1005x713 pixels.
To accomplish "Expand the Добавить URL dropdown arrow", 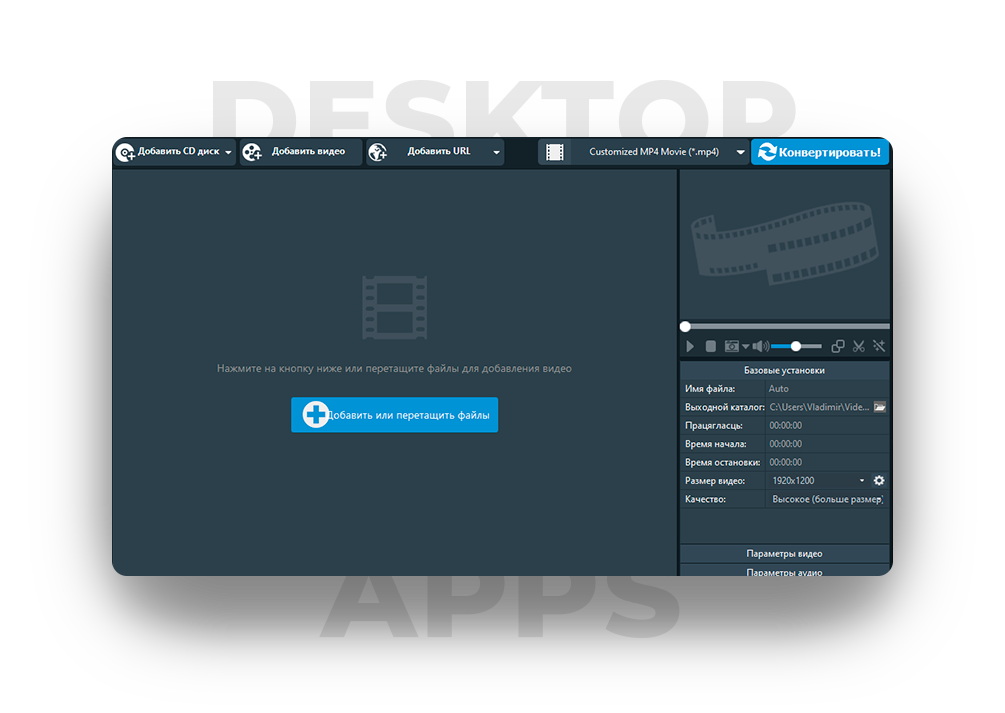I will (x=496, y=153).
